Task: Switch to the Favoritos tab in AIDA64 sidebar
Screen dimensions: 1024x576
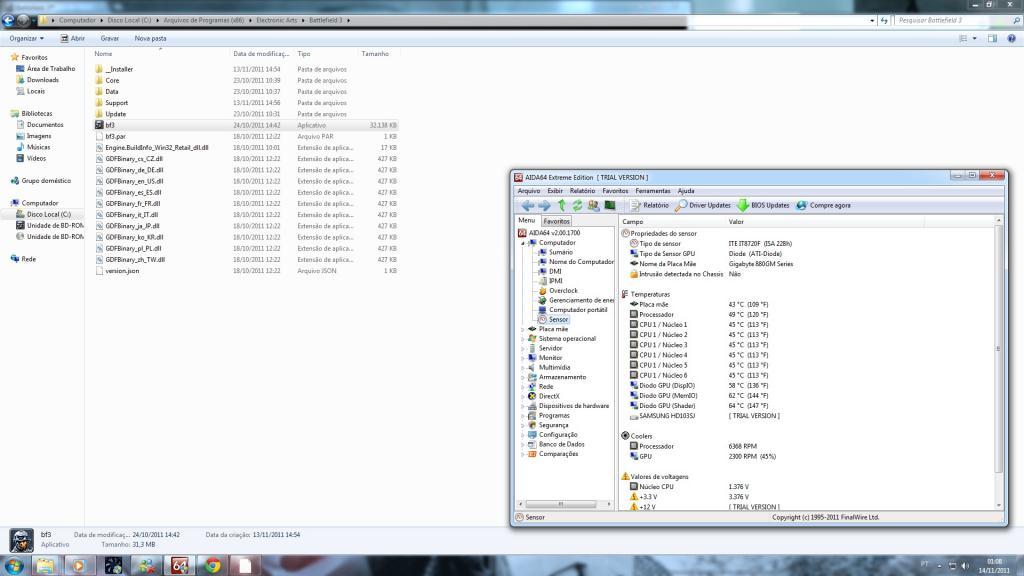Action: tap(556, 221)
